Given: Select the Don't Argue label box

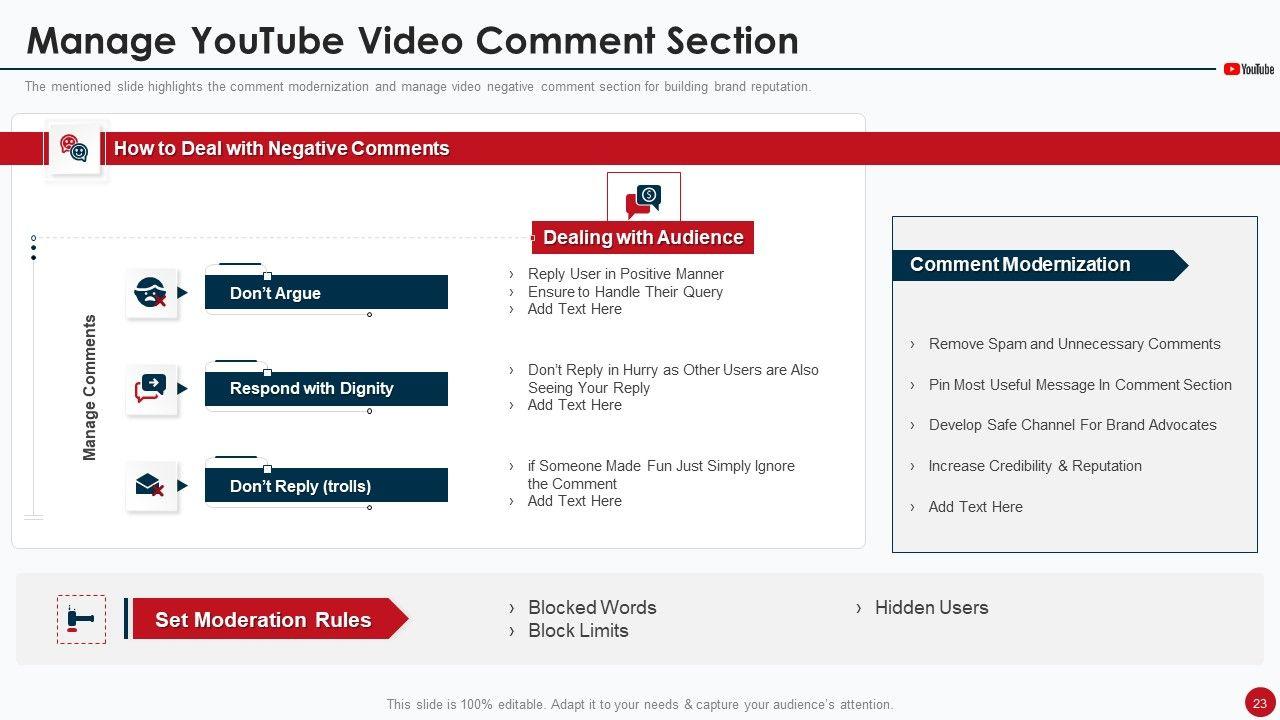Looking at the screenshot, I should [326, 292].
